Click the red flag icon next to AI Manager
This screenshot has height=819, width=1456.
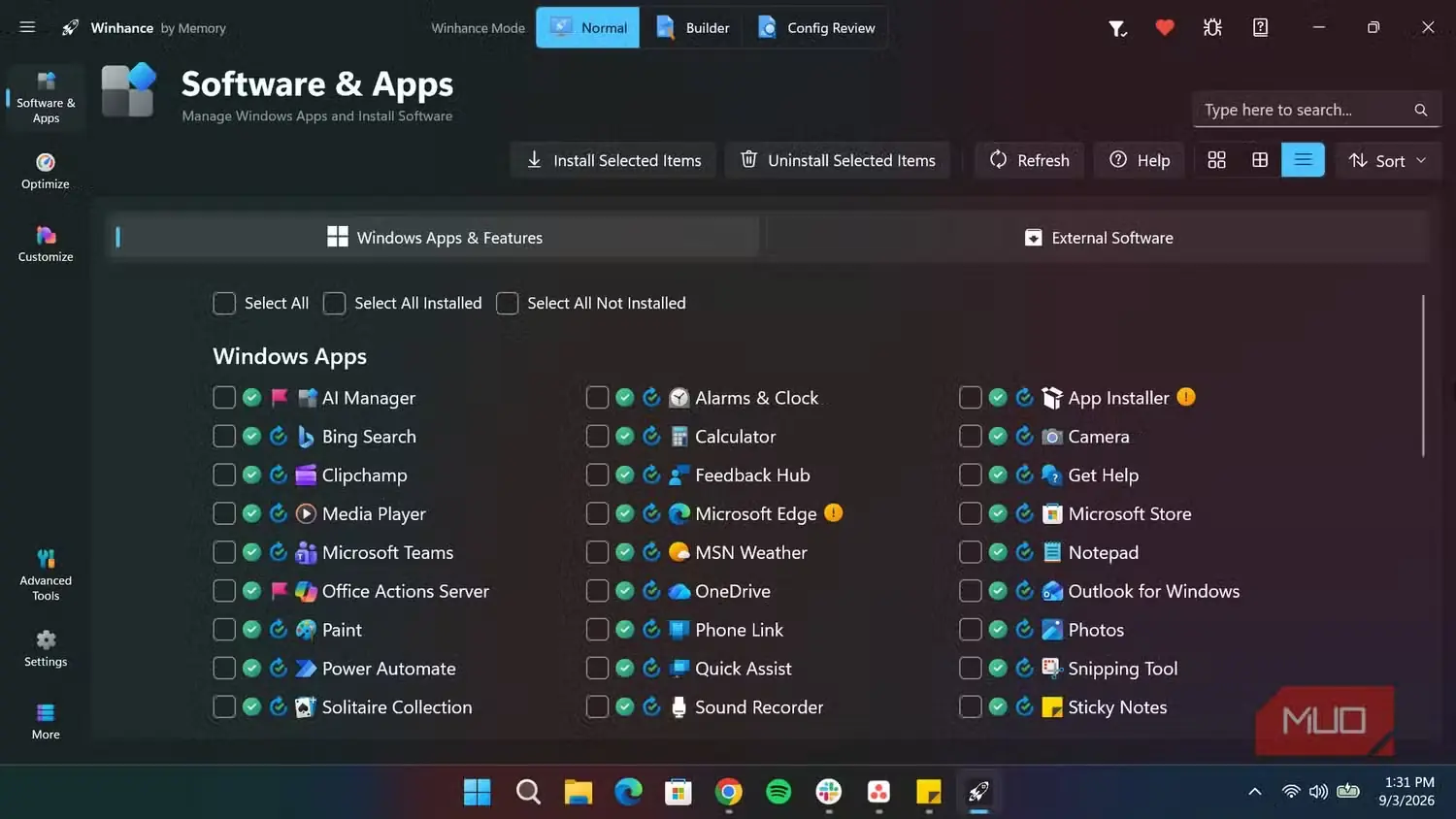pyautogui.click(x=280, y=397)
